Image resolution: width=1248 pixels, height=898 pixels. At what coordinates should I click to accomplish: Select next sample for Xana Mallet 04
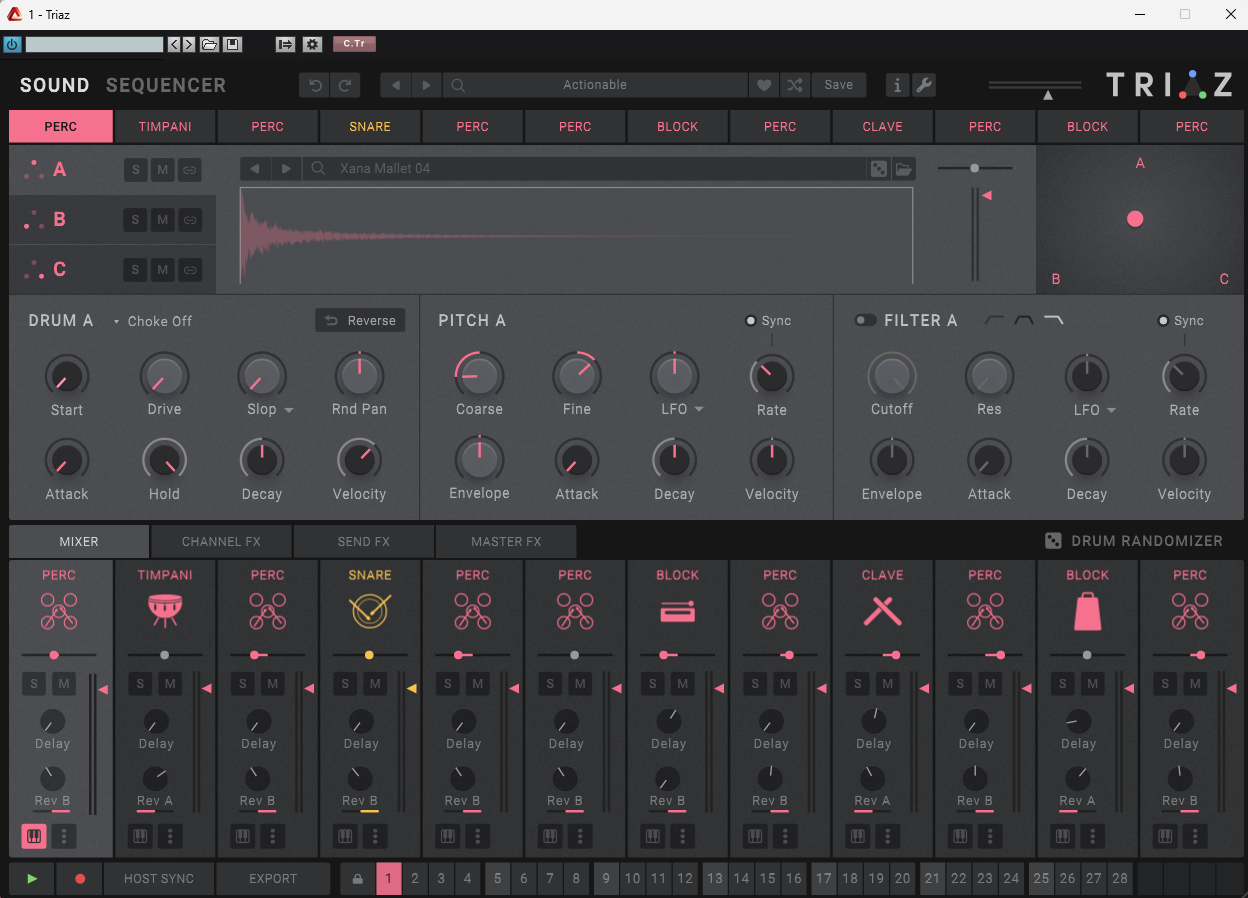(x=286, y=169)
